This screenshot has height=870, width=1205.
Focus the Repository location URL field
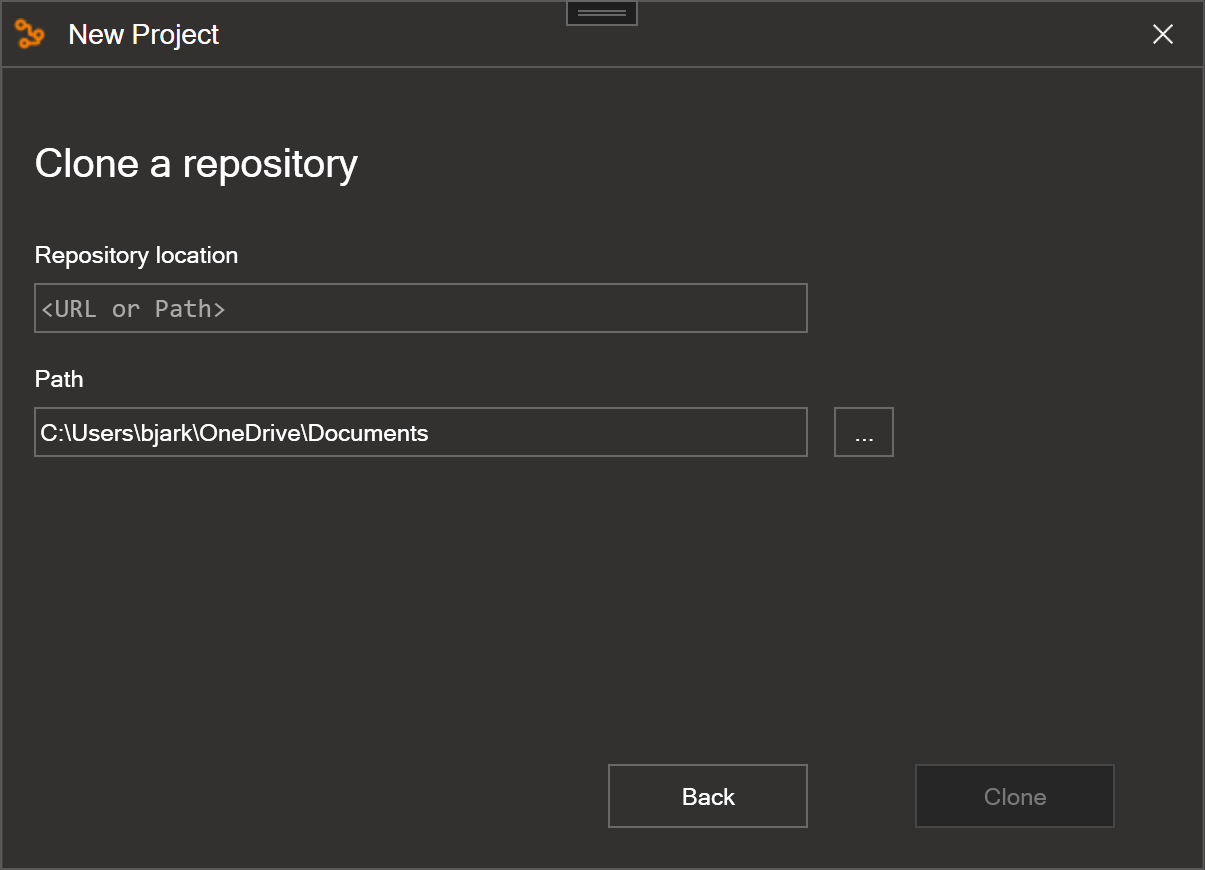(x=421, y=308)
